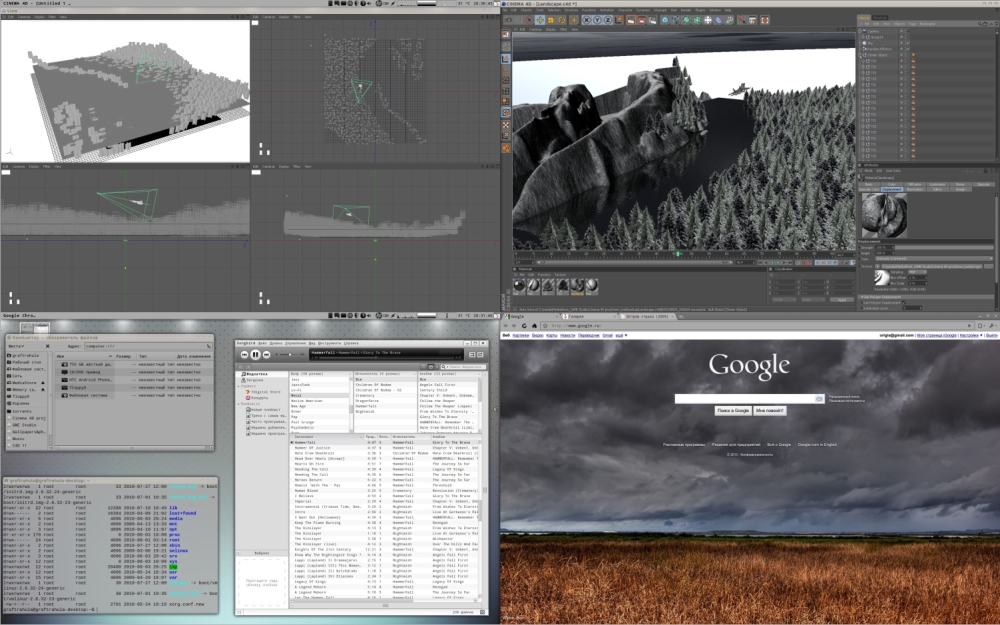Click the Hammer Of Justice track row
Image resolution: width=1000 pixels, height=625 pixels.
(x=385, y=448)
